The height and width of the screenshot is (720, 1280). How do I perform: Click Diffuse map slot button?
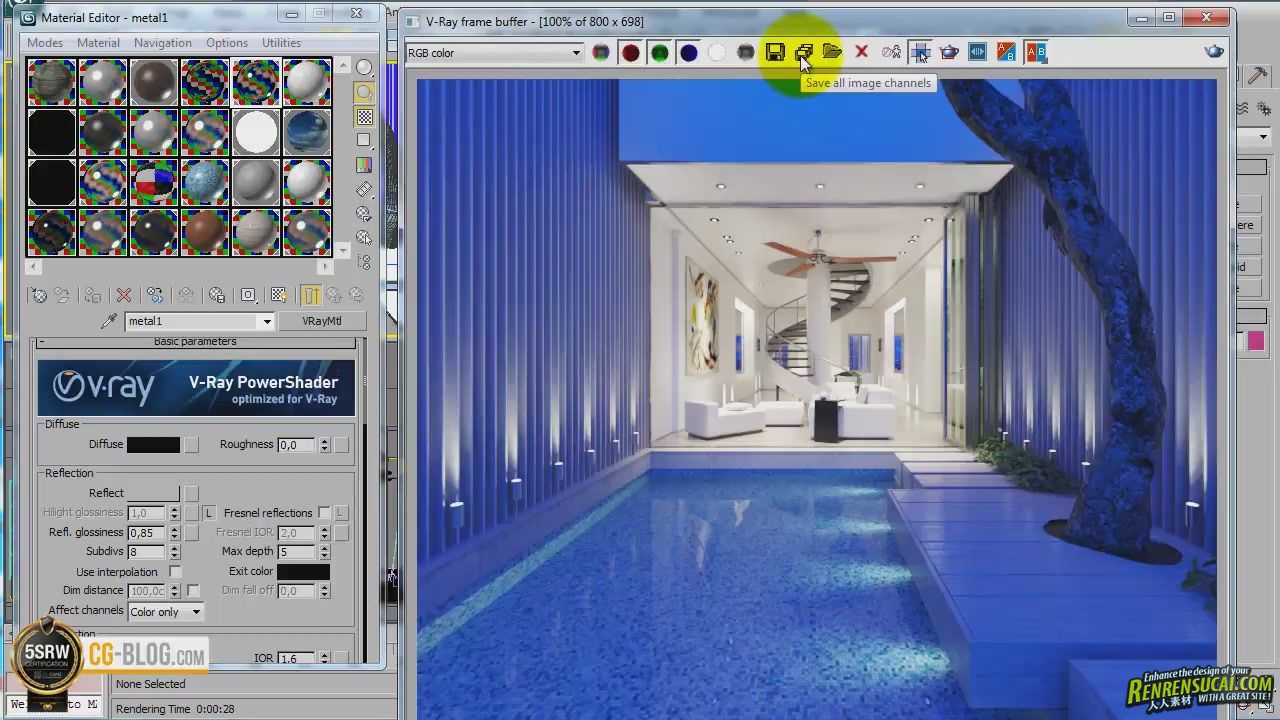[x=191, y=445]
